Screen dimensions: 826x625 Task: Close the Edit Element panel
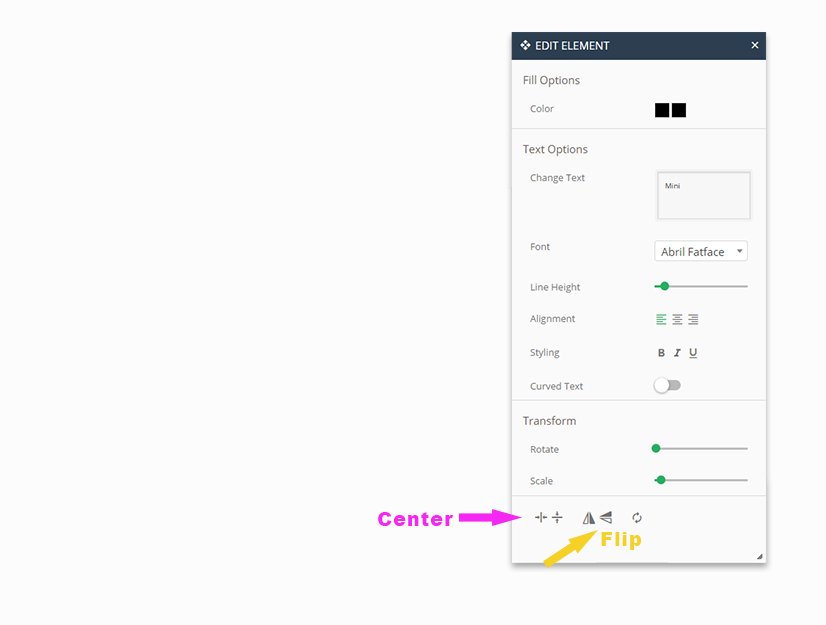pos(755,46)
